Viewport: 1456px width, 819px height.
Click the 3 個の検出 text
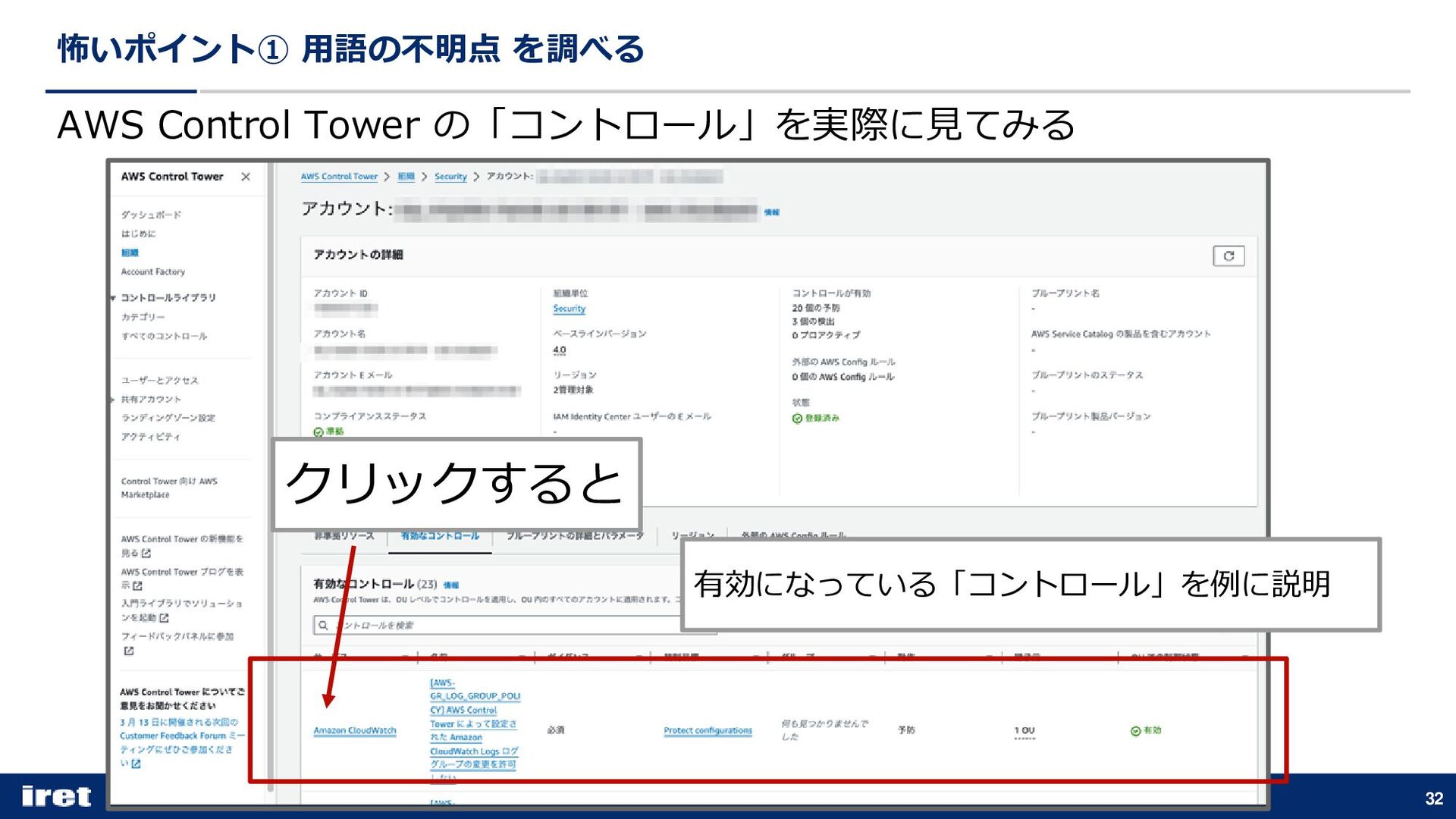813,322
